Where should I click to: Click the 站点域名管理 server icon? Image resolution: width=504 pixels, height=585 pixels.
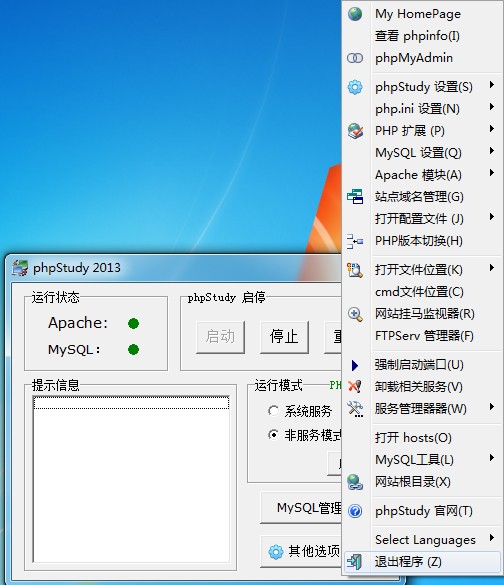click(x=355, y=196)
